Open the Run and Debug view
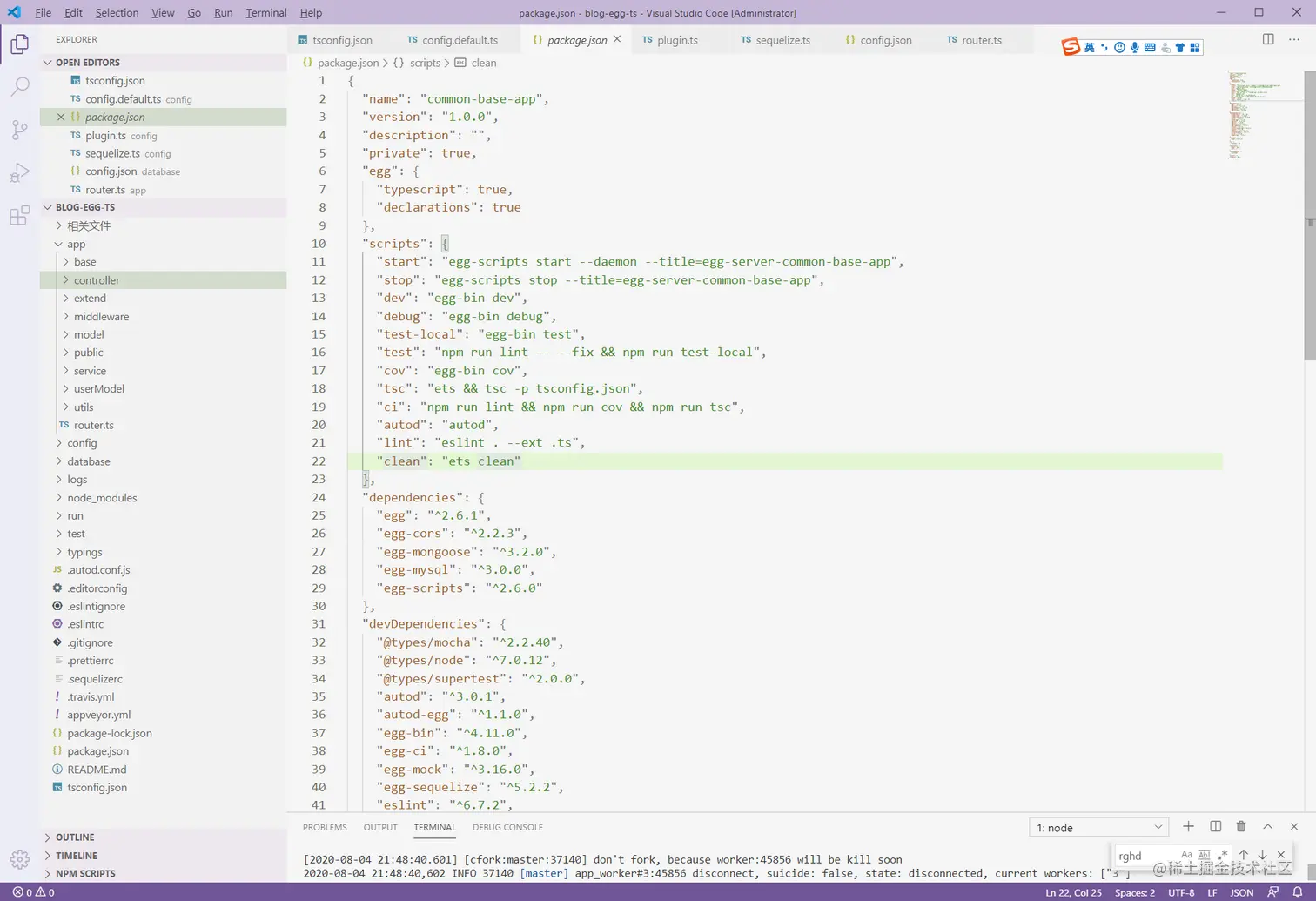1316x901 pixels. coord(19,172)
